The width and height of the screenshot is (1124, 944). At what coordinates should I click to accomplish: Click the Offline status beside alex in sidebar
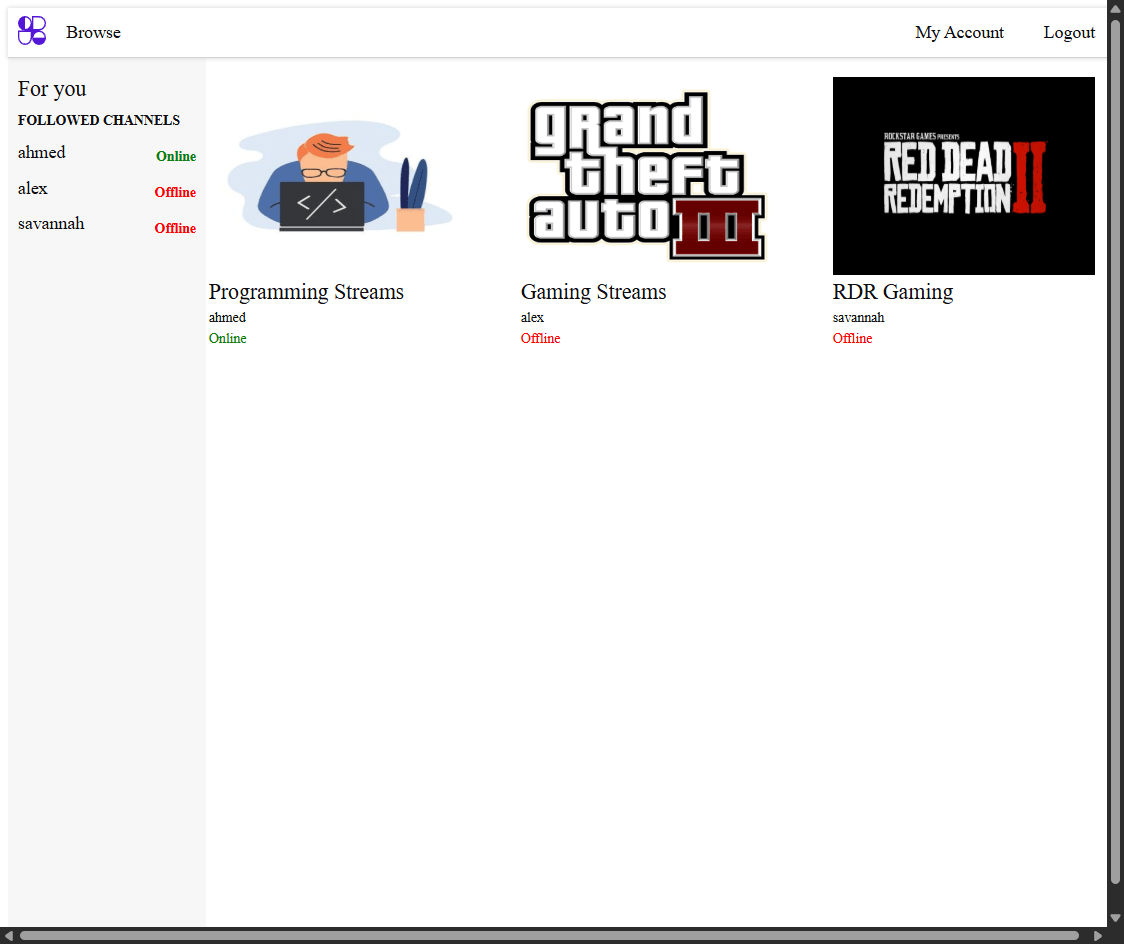(x=175, y=192)
